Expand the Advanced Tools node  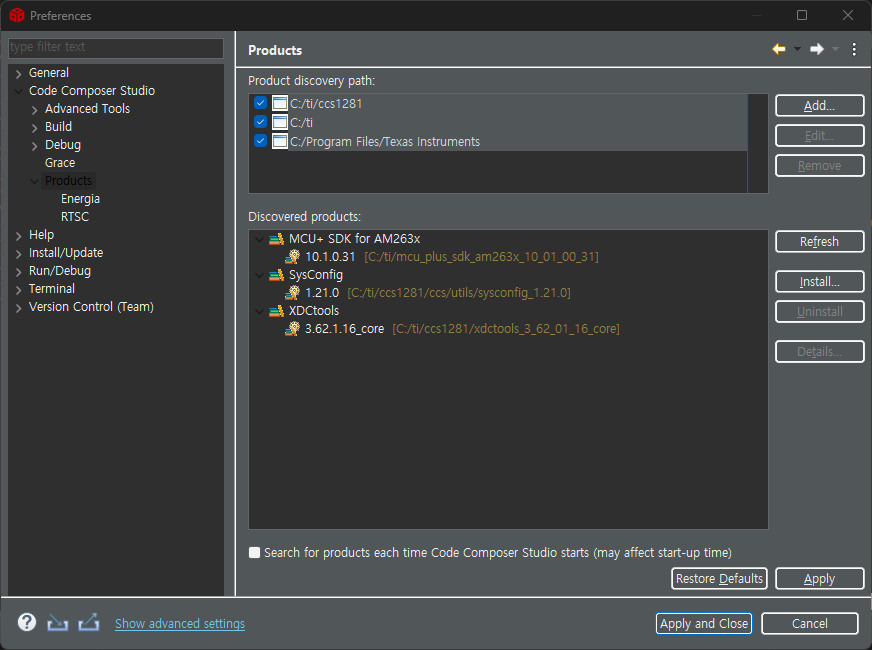pyautogui.click(x=34, y=110)
